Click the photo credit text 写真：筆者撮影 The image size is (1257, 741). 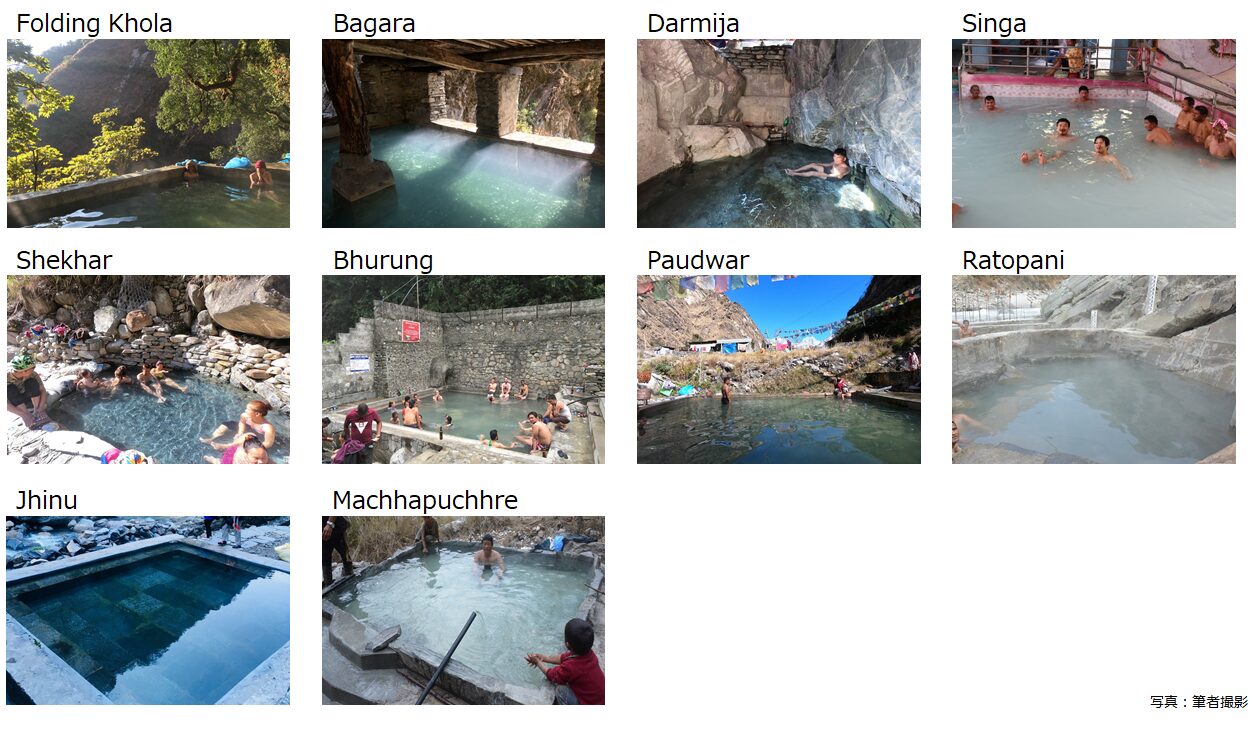pyautogui.click(x=1199, y=702)
